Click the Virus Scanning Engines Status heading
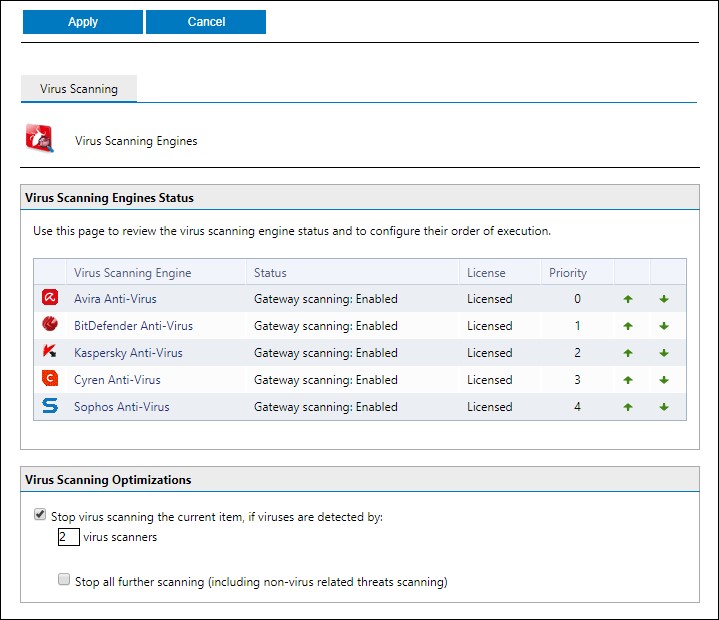This screenshot has width=719, height=620. (109, 198)
